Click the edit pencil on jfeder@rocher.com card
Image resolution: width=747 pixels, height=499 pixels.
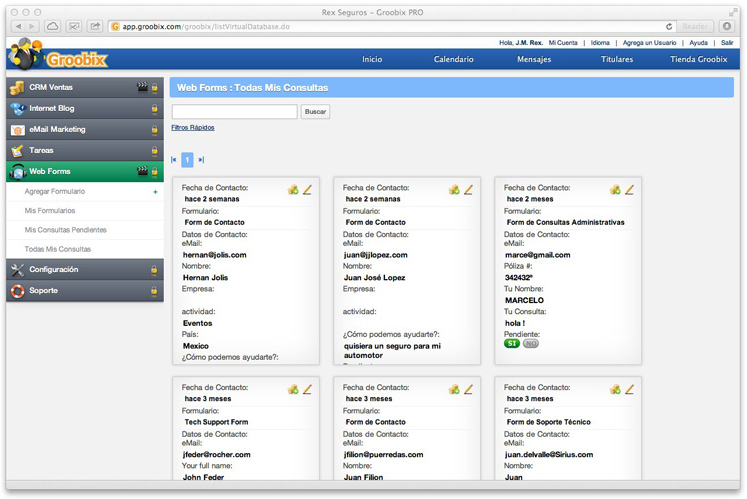(x=308, y=389)
